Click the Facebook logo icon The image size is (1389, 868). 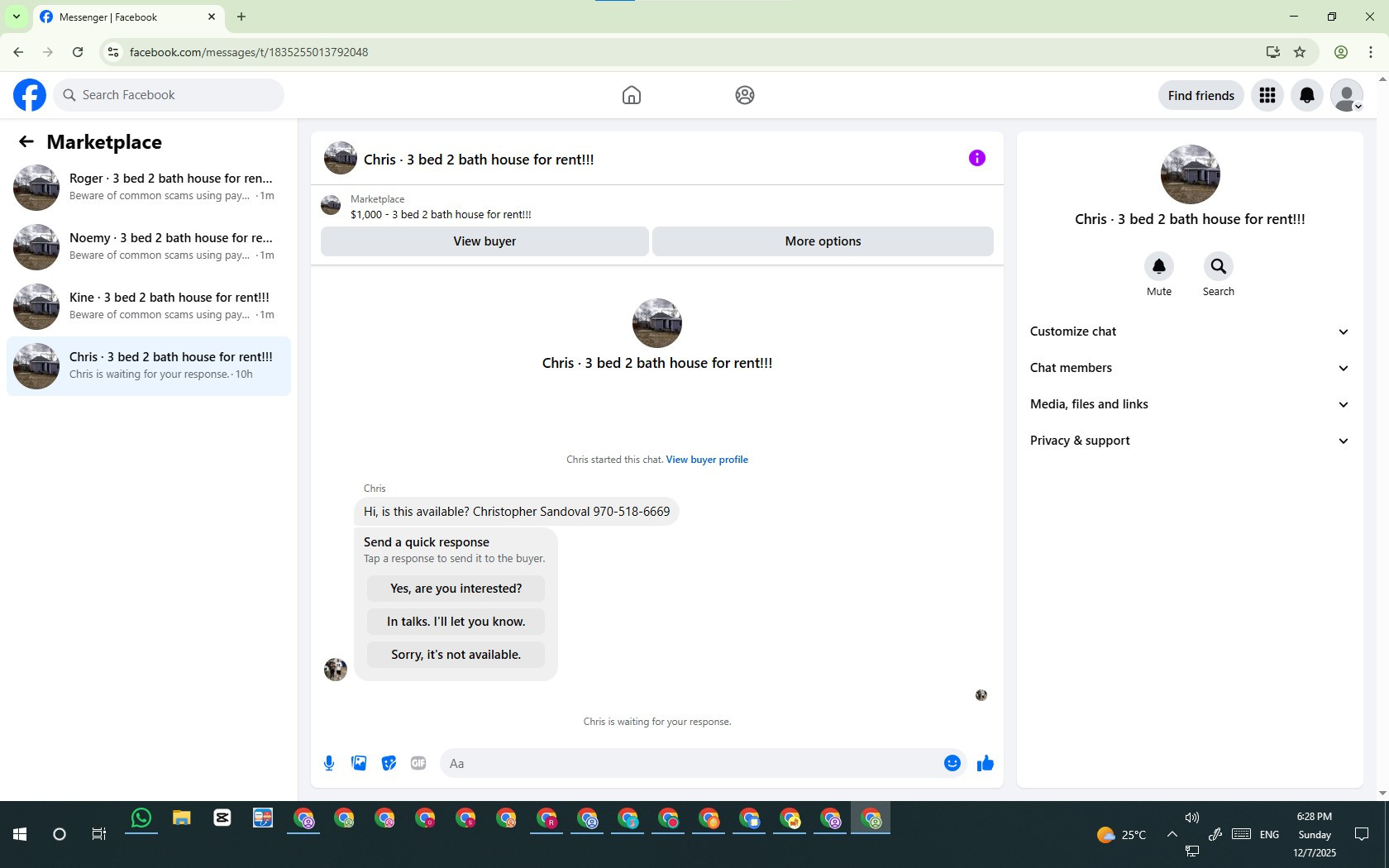[x=30, y=95]
